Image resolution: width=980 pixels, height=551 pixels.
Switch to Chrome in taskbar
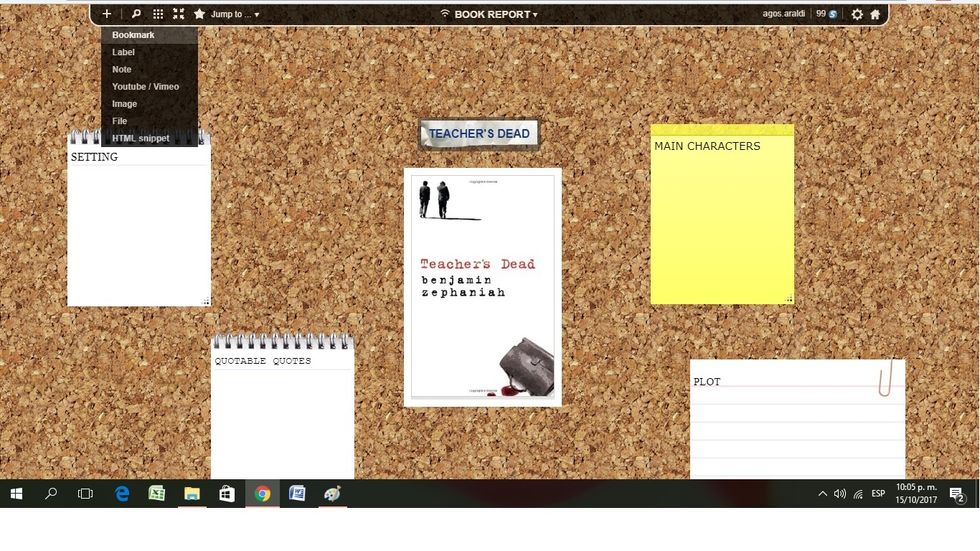point(262,494)
